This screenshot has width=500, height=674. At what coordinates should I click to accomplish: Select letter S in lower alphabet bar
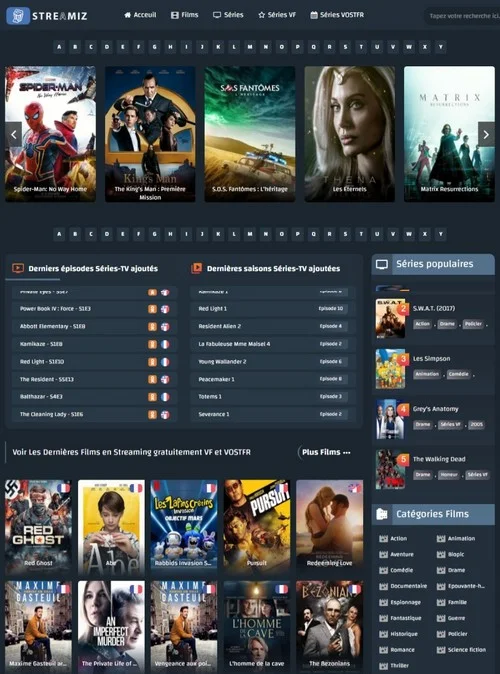[345, 234]
